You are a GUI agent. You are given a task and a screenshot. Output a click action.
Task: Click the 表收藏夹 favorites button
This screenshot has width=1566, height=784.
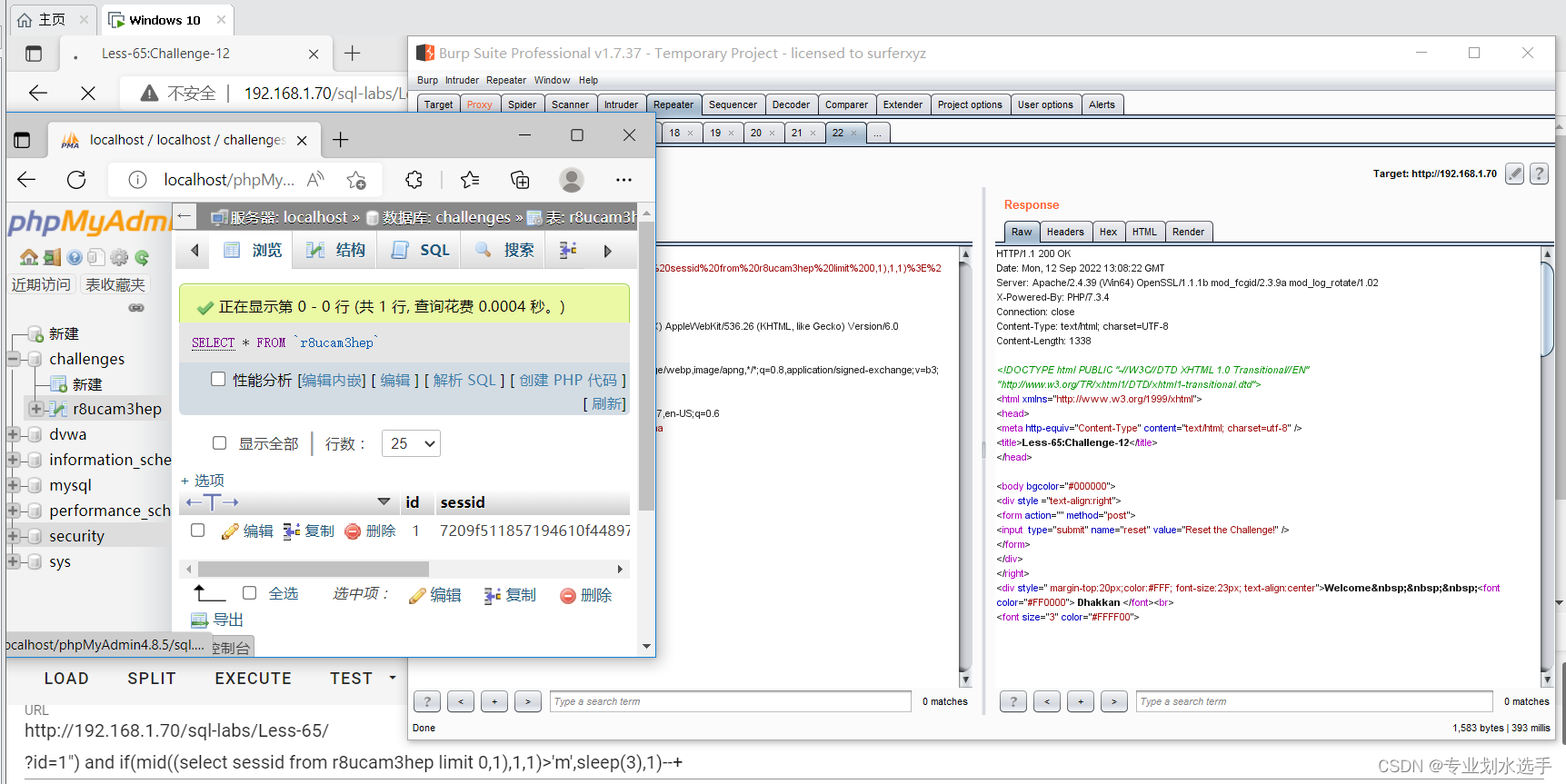[x=115, y=284]
